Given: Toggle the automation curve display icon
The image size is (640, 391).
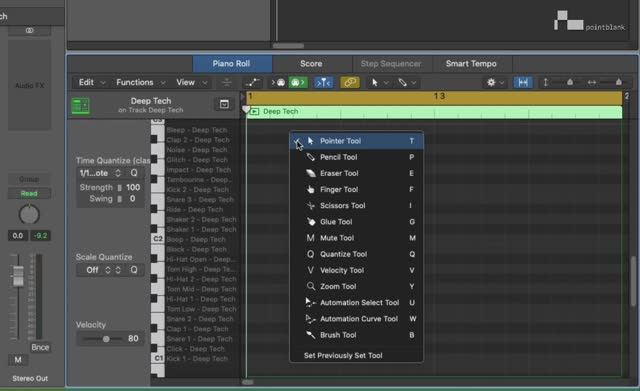Looking at the screenshot, I should (252, 83).
